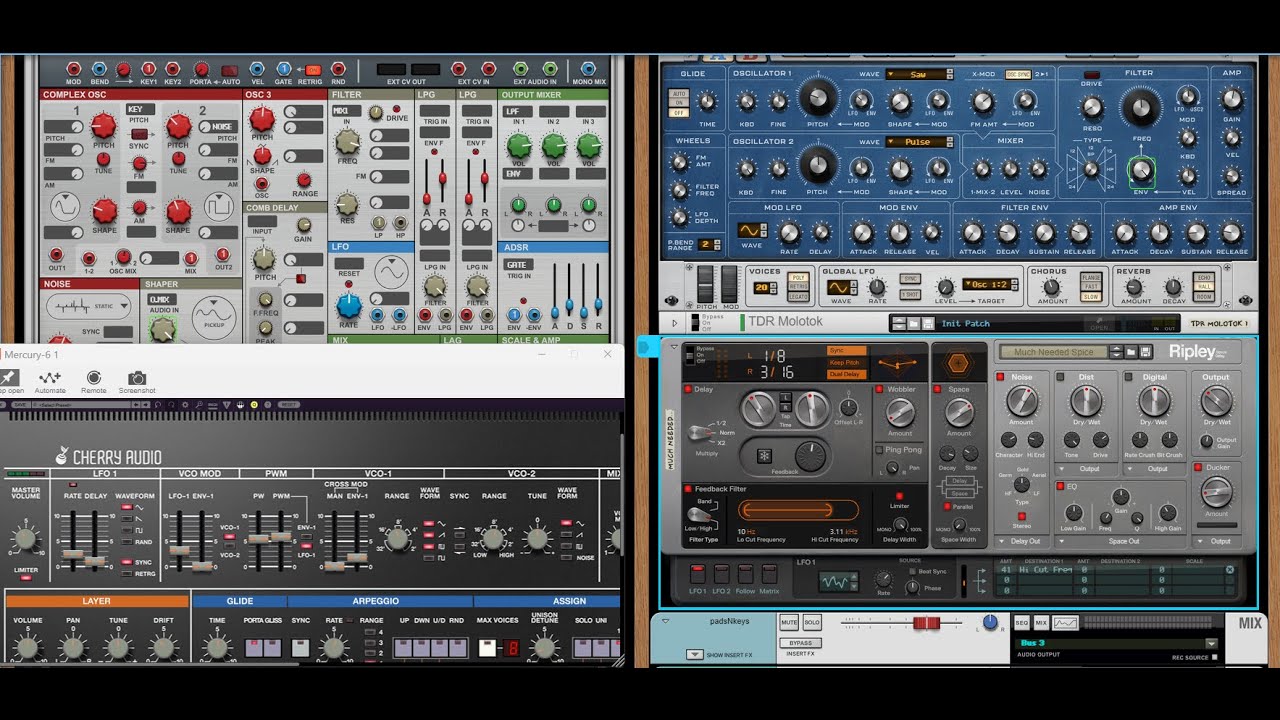The image size is (1280, 720).
Task: Expand SHOW INSERT FX on padsNkeys strip
Action: [694, 654]
